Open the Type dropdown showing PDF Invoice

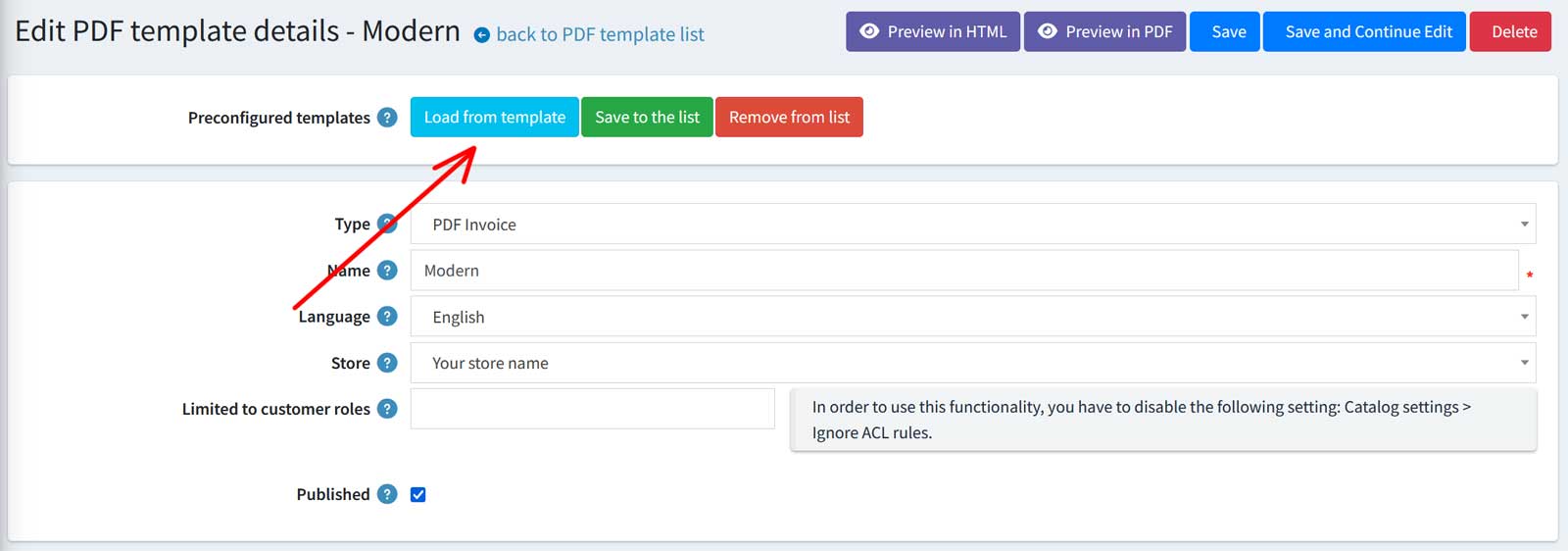point(972,225)
